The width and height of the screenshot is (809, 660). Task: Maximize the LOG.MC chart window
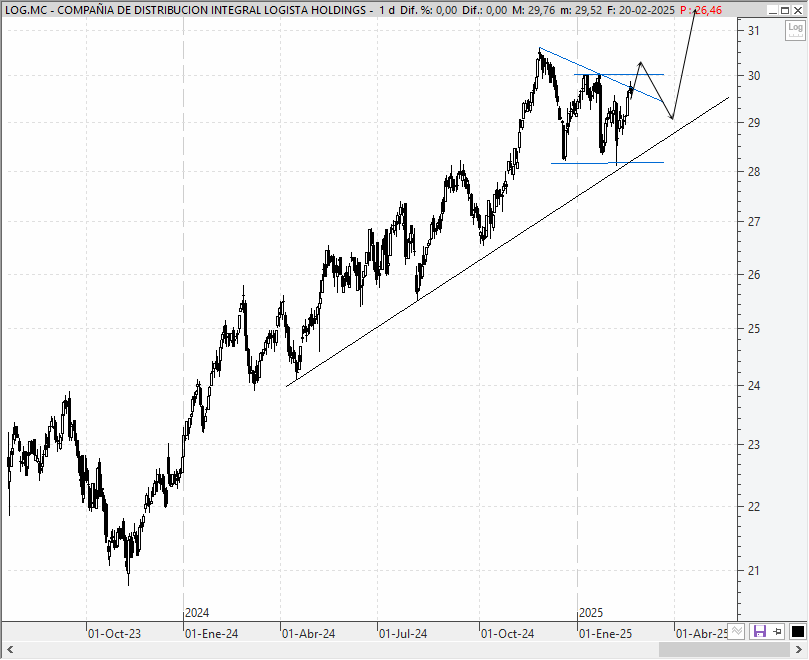pos(785,10)
